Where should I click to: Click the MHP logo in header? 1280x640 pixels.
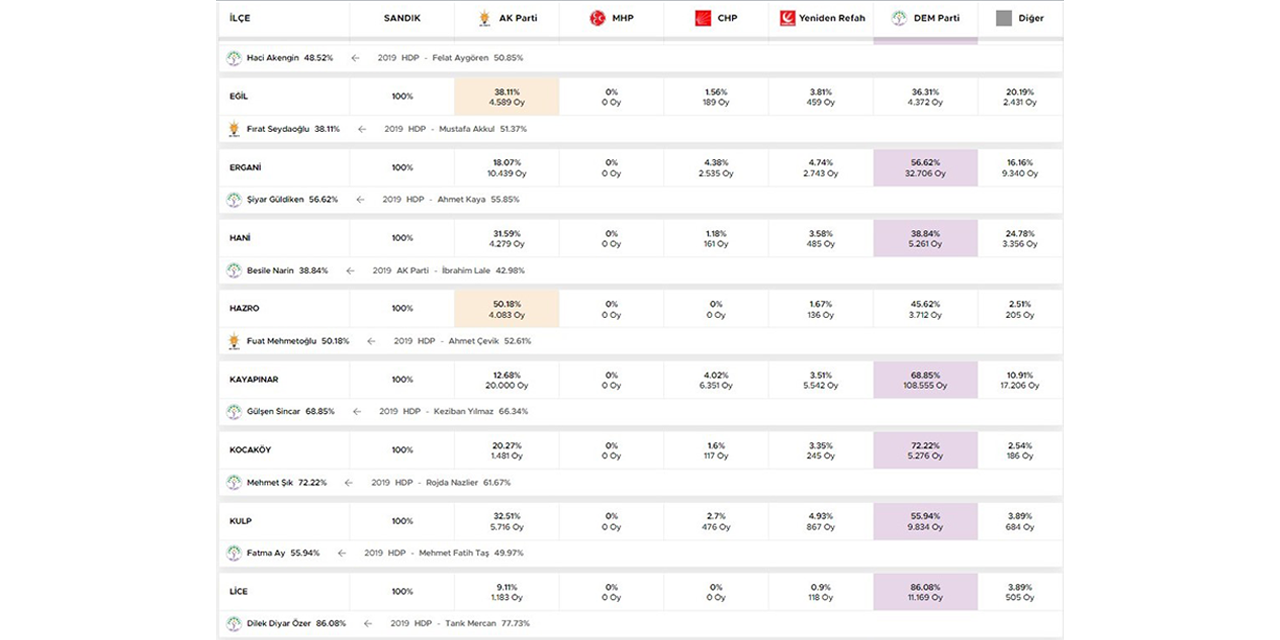(597, 18)
